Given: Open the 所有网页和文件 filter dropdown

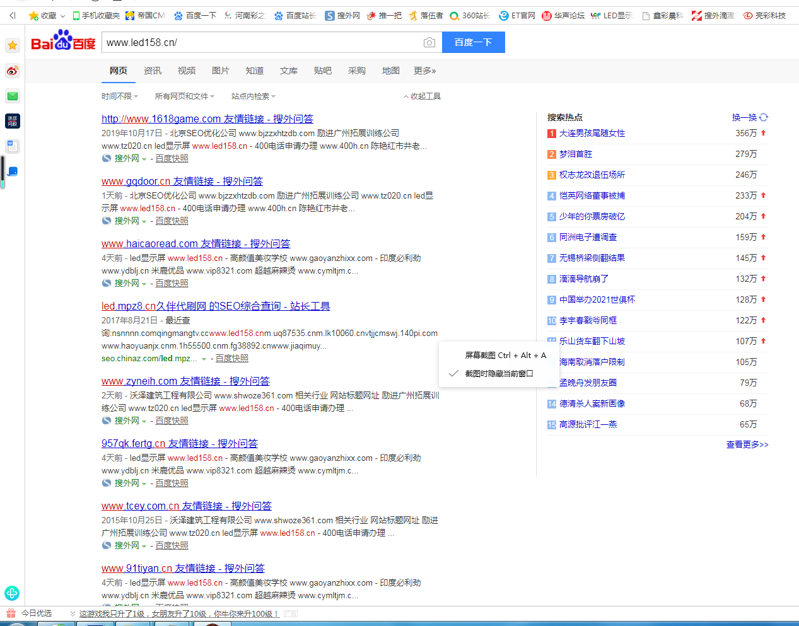Looking at the screenshot, I should 184,96.
